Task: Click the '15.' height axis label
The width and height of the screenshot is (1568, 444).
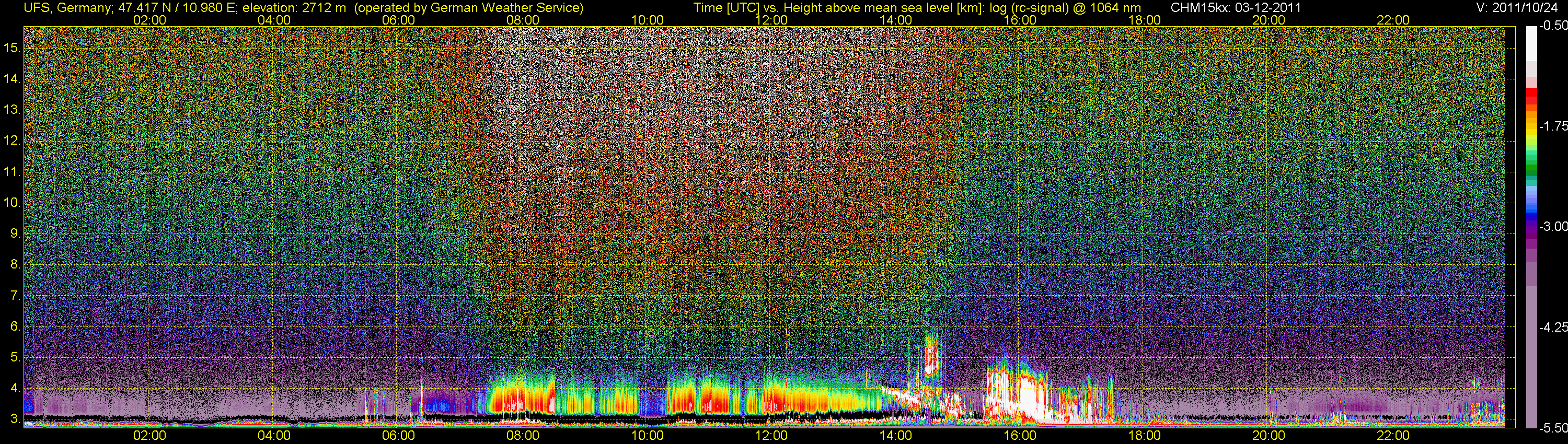Action: 12,48
